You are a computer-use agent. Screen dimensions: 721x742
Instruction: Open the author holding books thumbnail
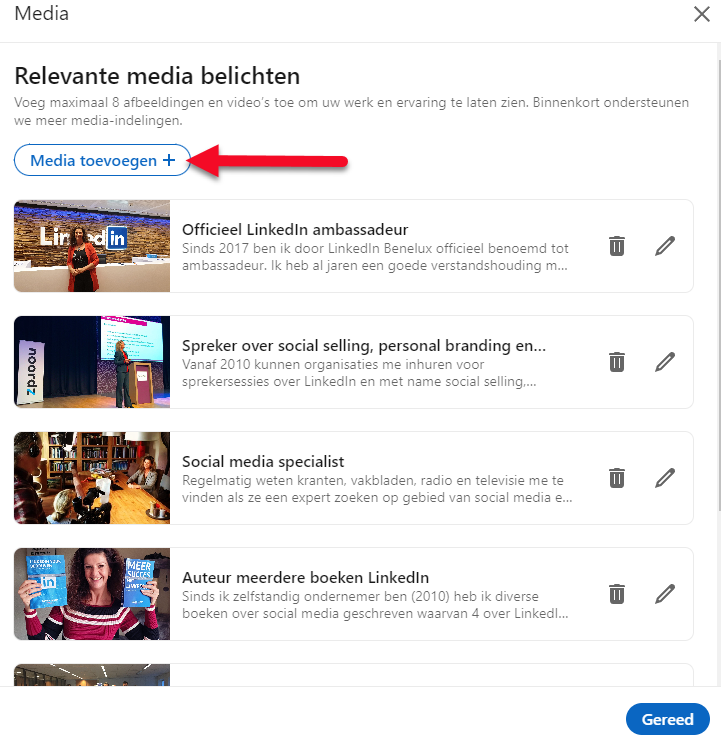[x=92, y=594]
